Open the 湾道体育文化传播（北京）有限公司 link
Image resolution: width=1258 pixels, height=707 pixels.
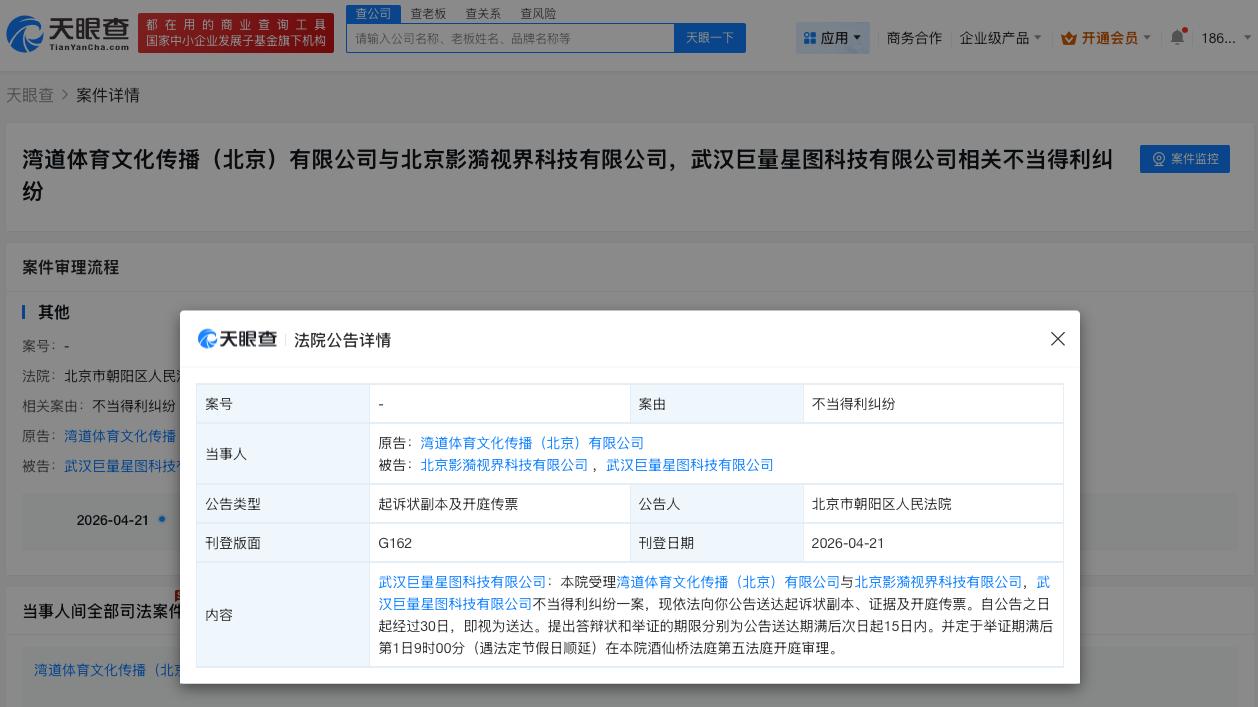tap(529, 443)
